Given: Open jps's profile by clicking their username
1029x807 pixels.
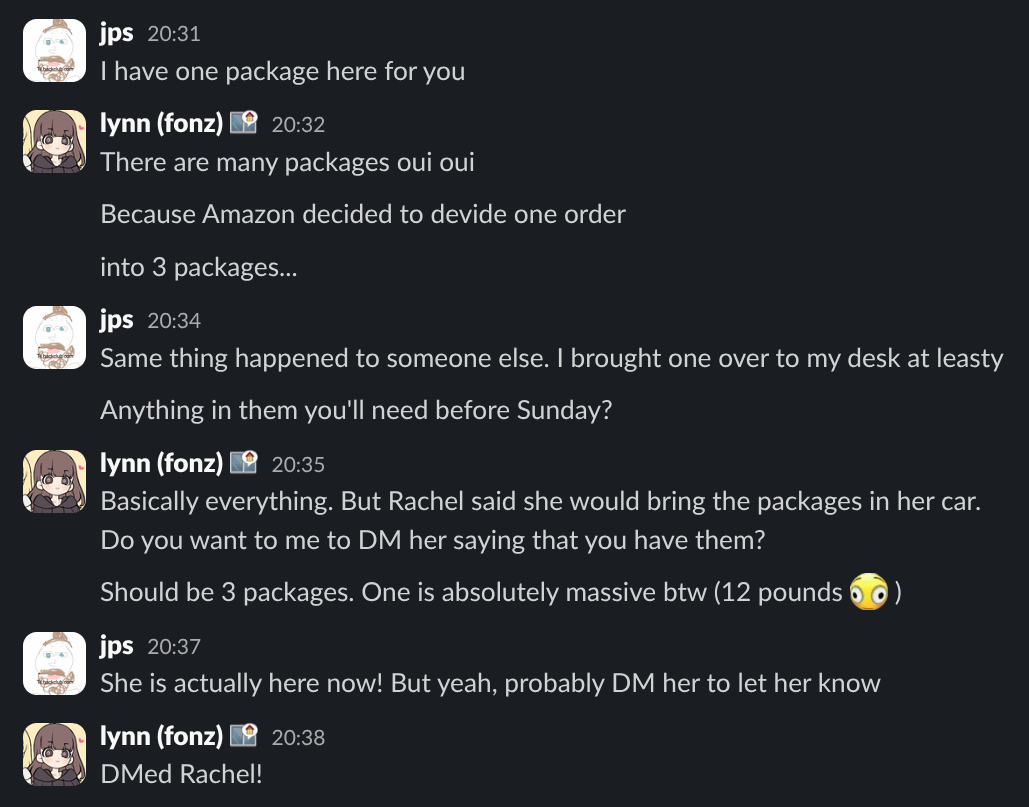Looking at the screenshot, I should [x=116, y=32].
